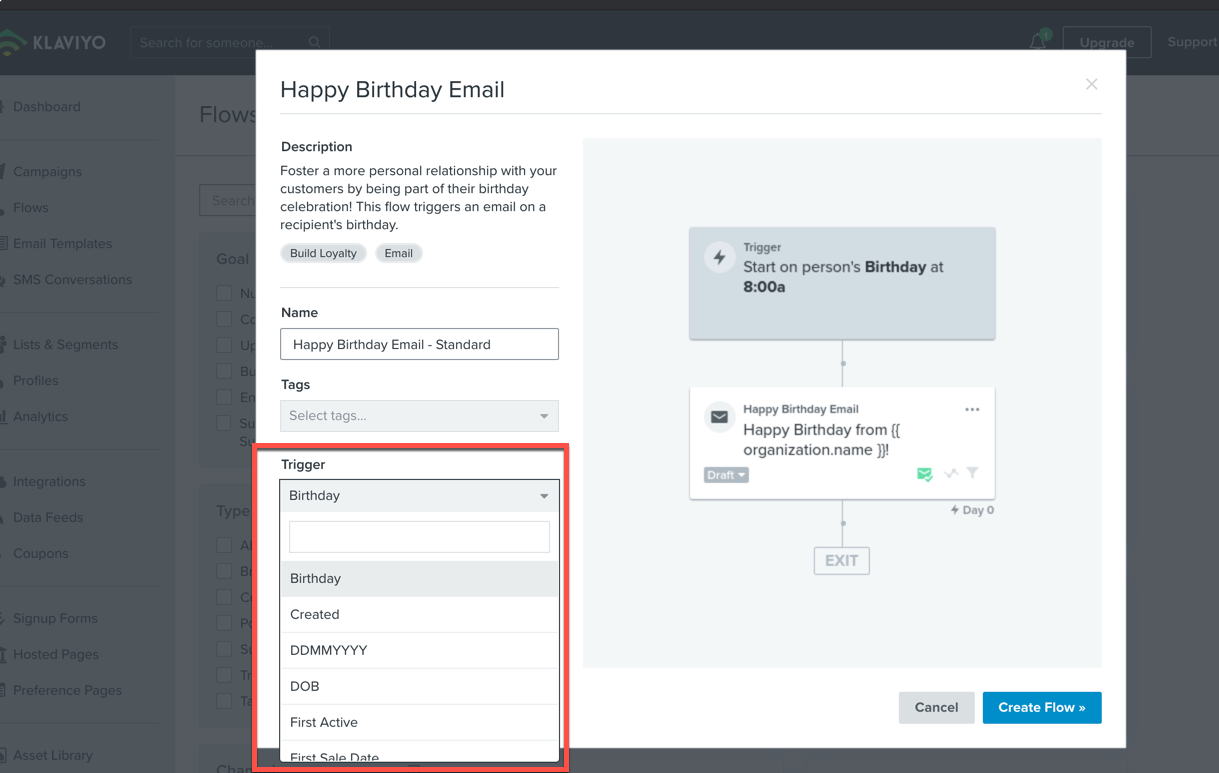Screen dimensions: 1219x773
Task: Click the Happy Birthday Email card
Action: point(842,442)
